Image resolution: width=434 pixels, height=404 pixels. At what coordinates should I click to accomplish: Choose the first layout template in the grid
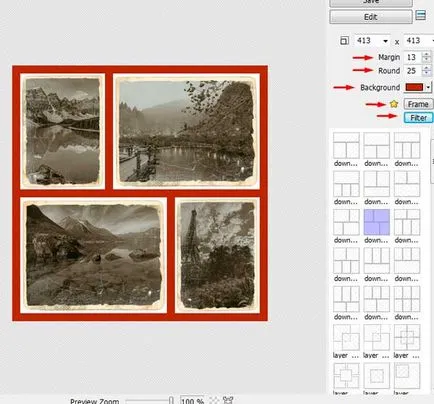pos(346,145)
